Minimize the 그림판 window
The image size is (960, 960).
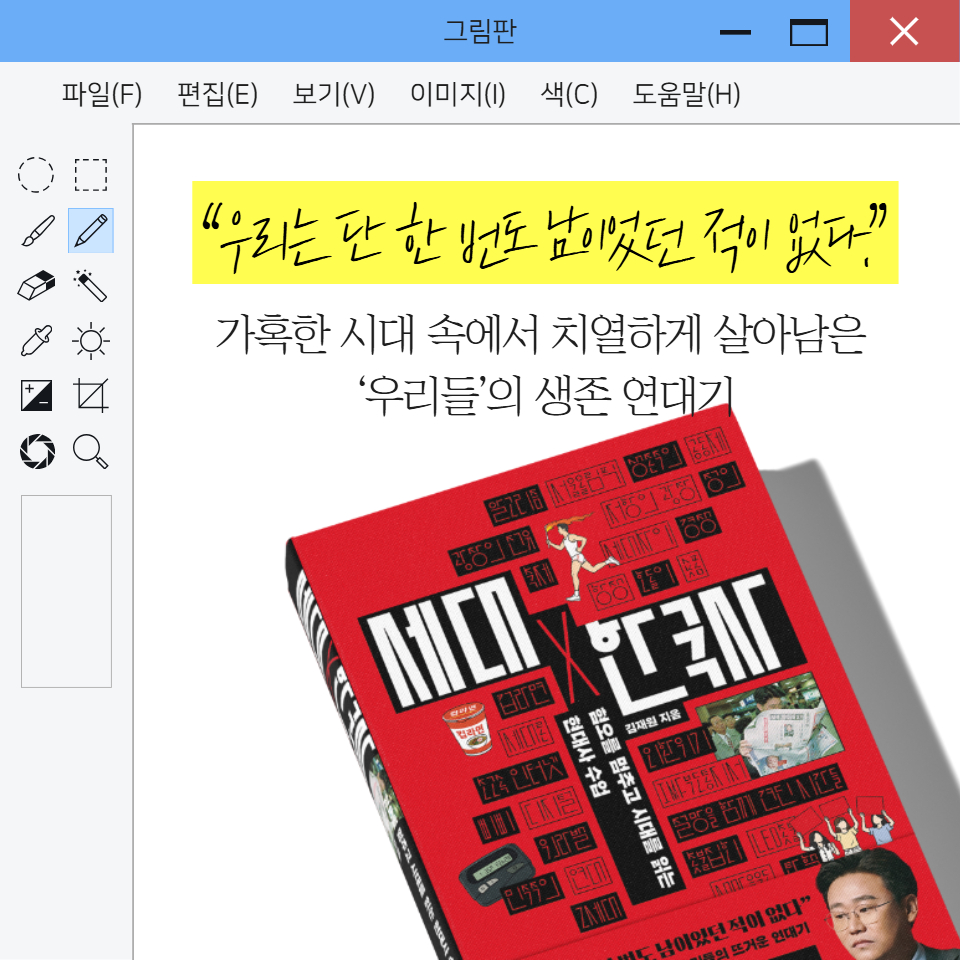735,32
